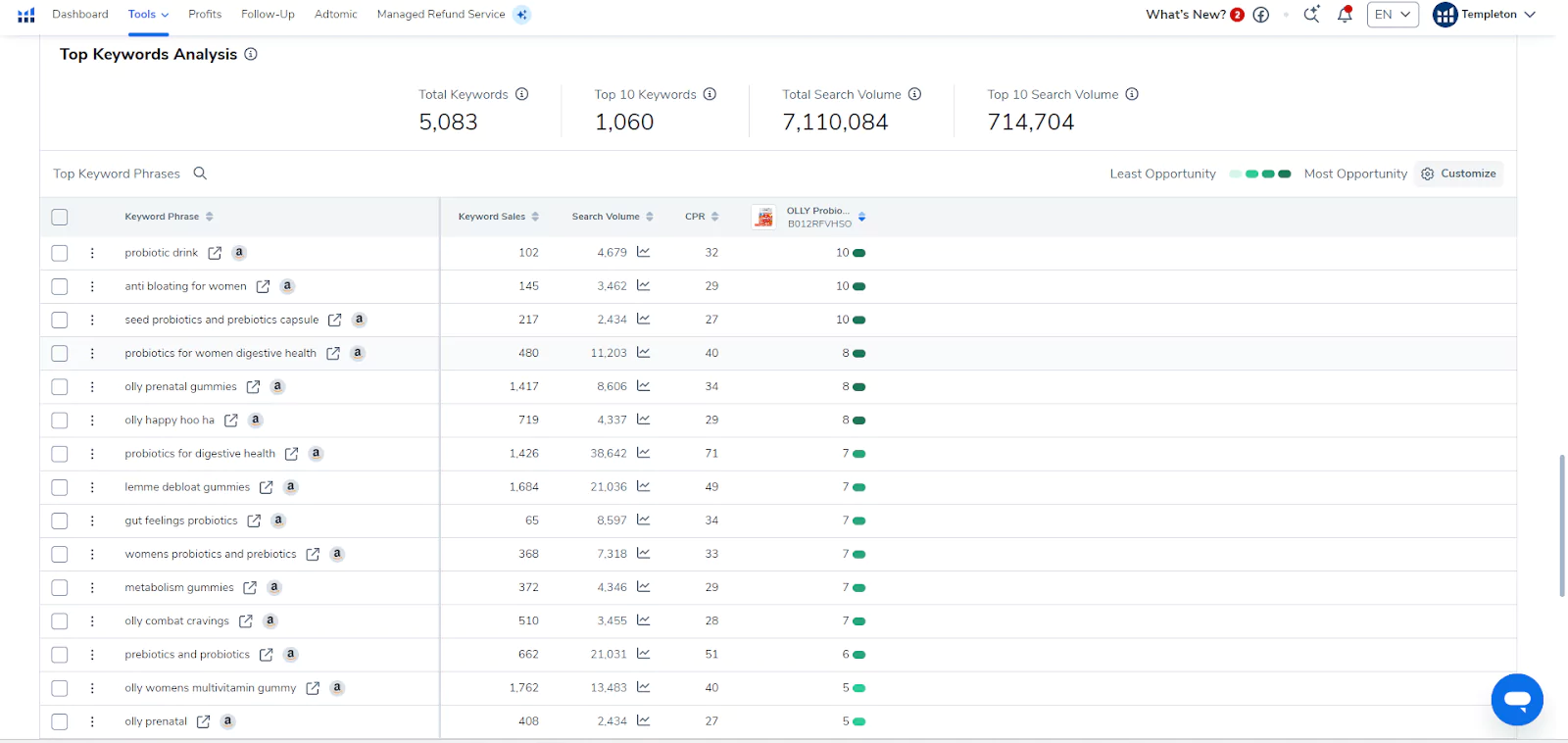The height and width of the screenshot is (743, 1568).
Task: Open external link for olly happy hoo ha
Action: (231, 421)
